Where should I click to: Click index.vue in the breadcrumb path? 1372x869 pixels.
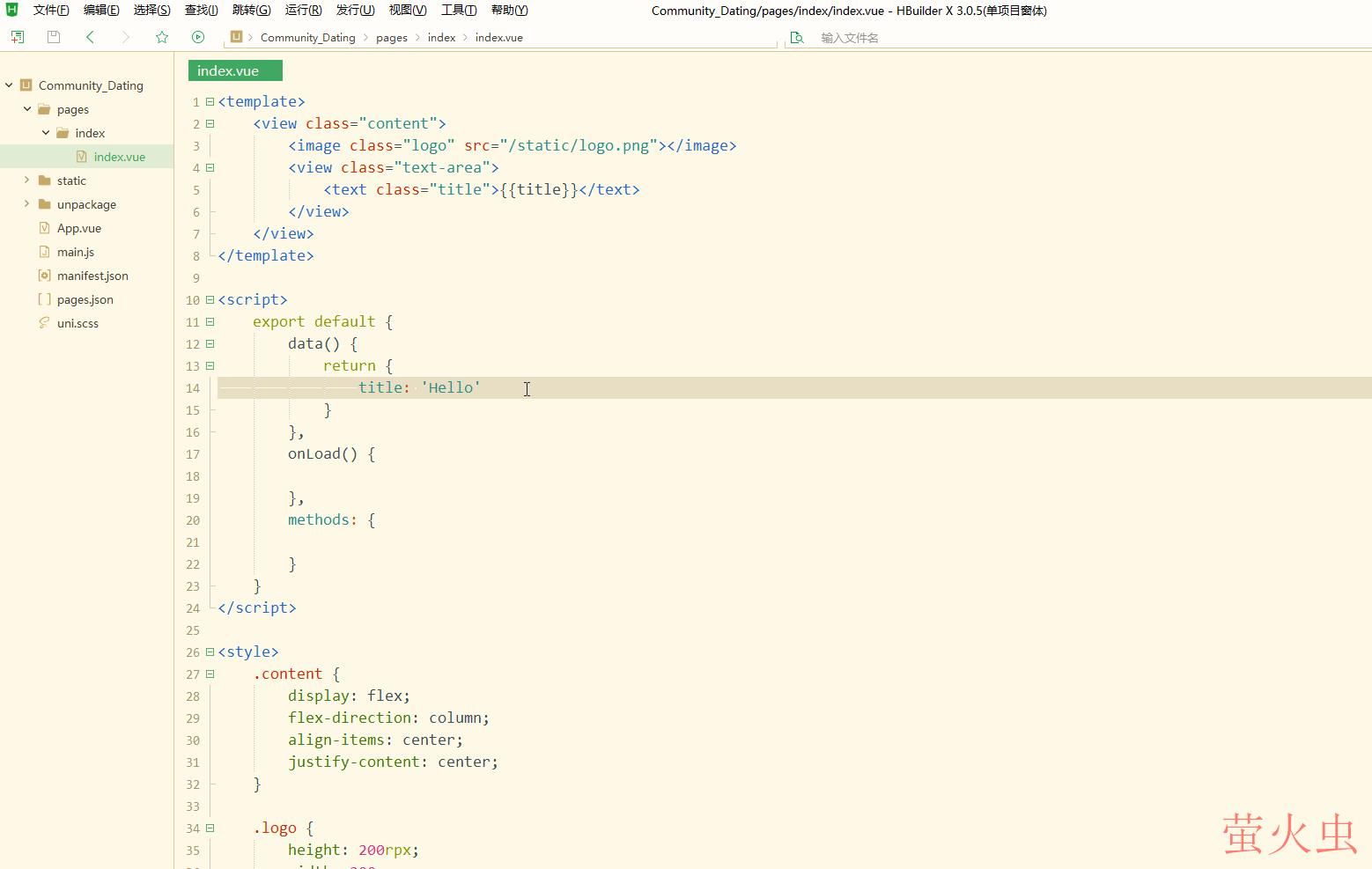(x=499, y=38)
